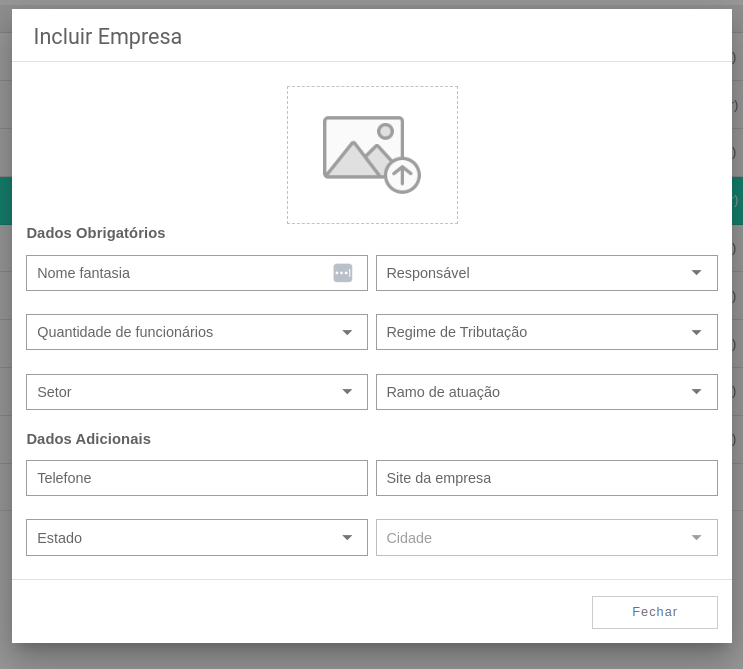Click the password manager icon in Nome fantasia
743x669 pixels.
[x=343, y=273]
